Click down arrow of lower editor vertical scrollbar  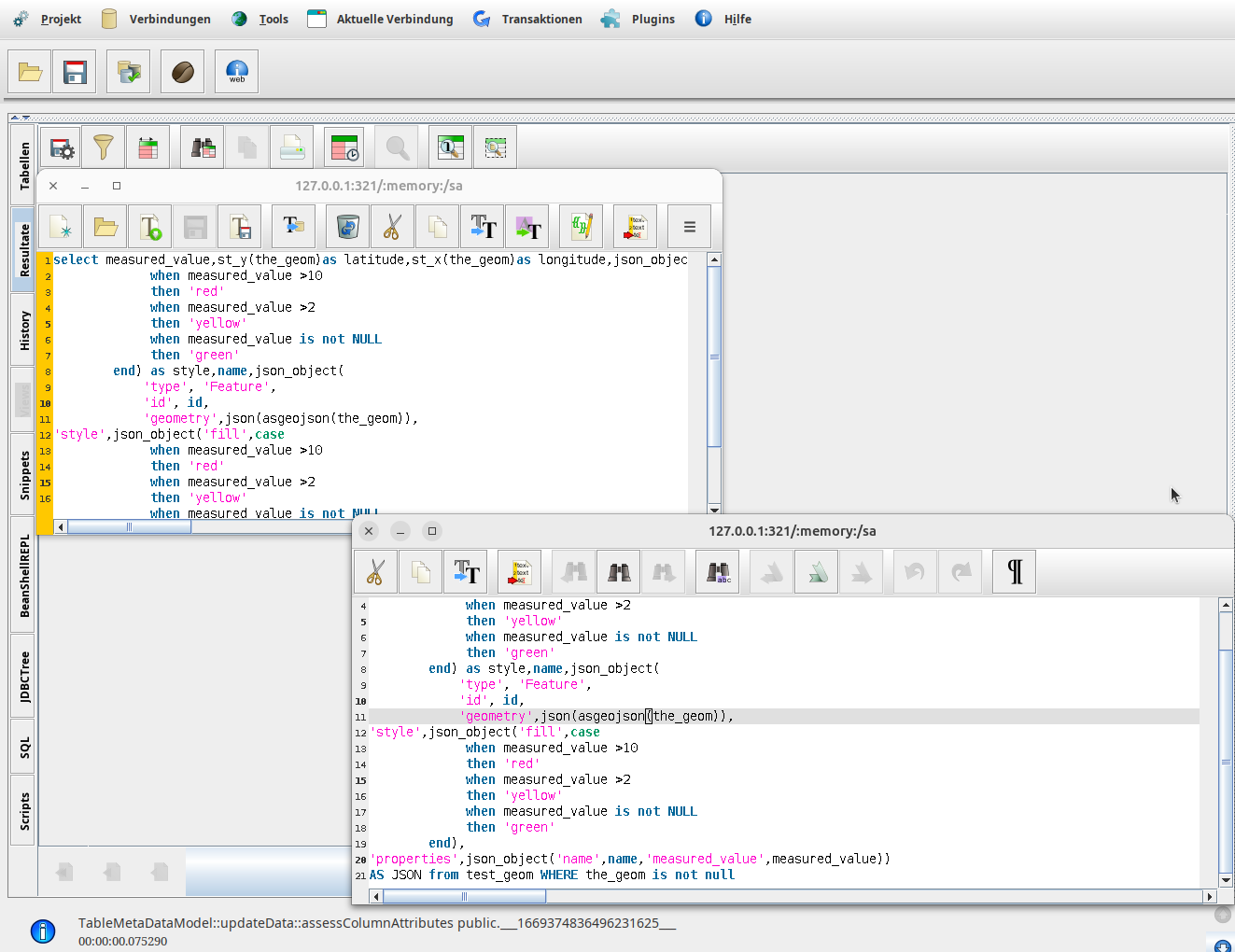(1226, 880)
